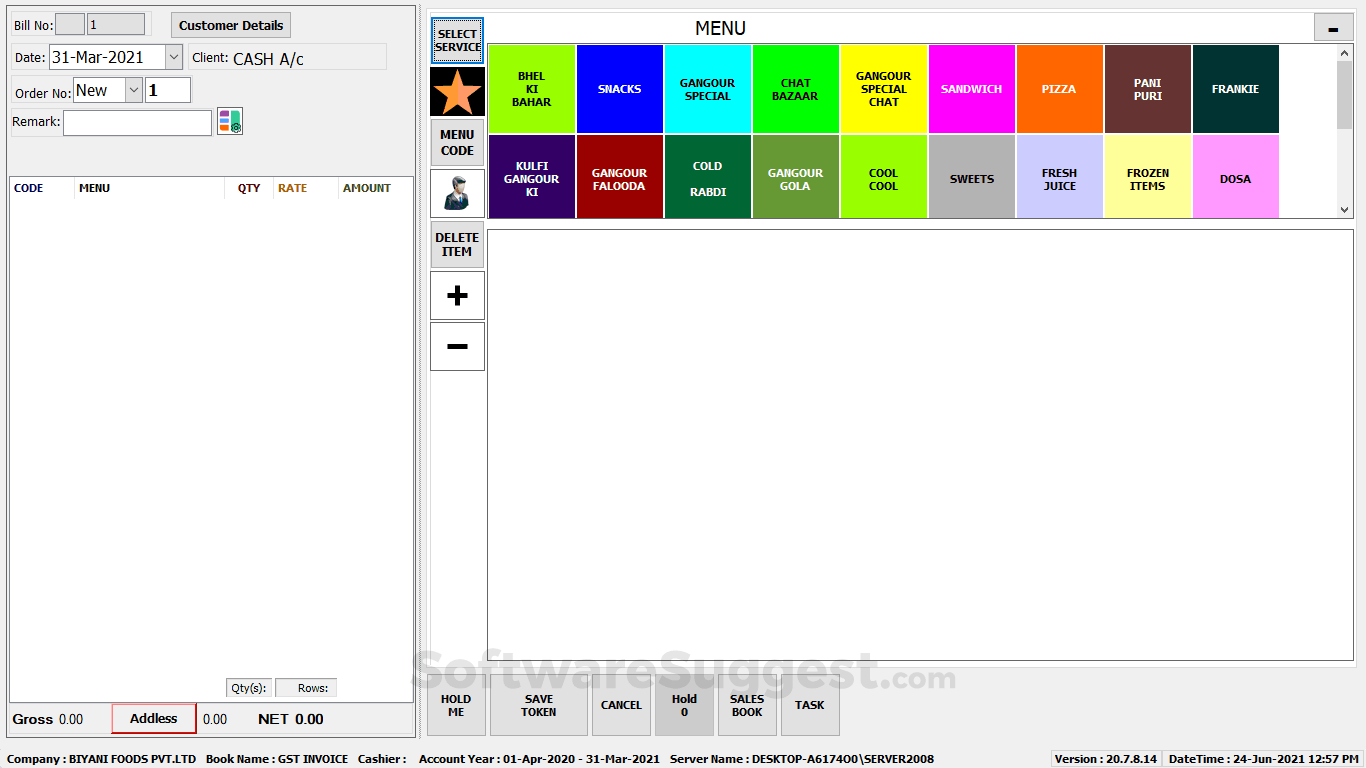Click the customer profile picture icon

(457, 192)
